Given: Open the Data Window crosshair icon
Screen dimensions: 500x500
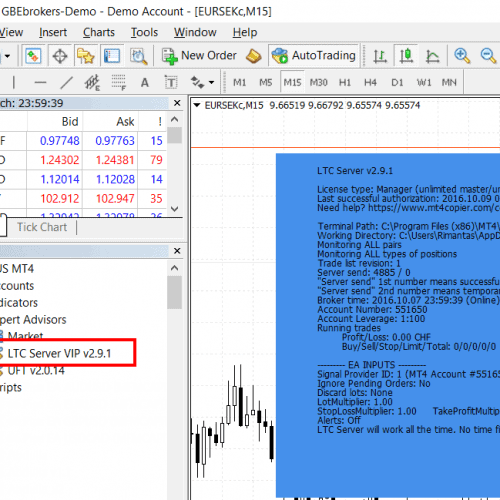Looking at the screenshot, I should [x=60, y=56].
